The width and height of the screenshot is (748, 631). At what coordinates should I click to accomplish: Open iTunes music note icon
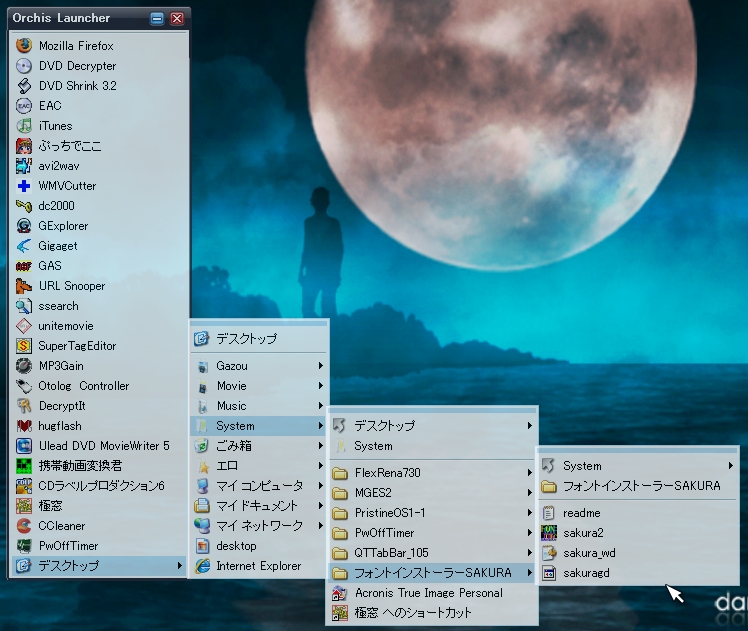coord(24,126)
